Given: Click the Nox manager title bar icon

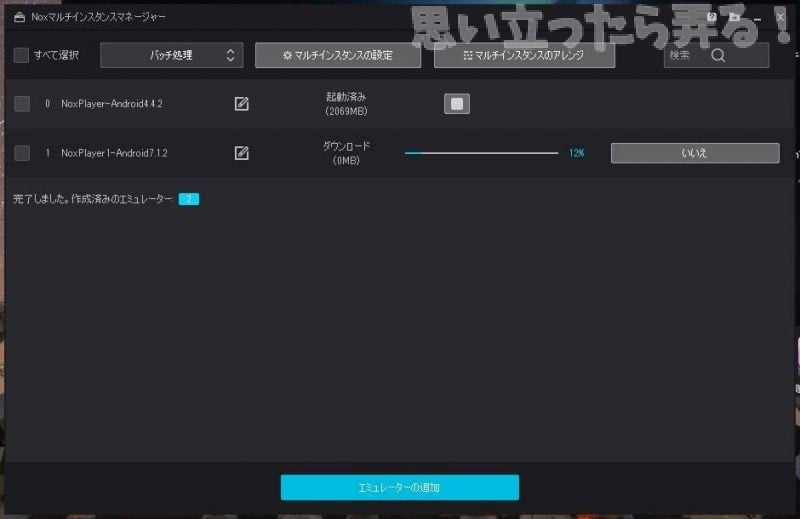Looking at the screenshot, I should pyautogui.click(x=19, y=17).
